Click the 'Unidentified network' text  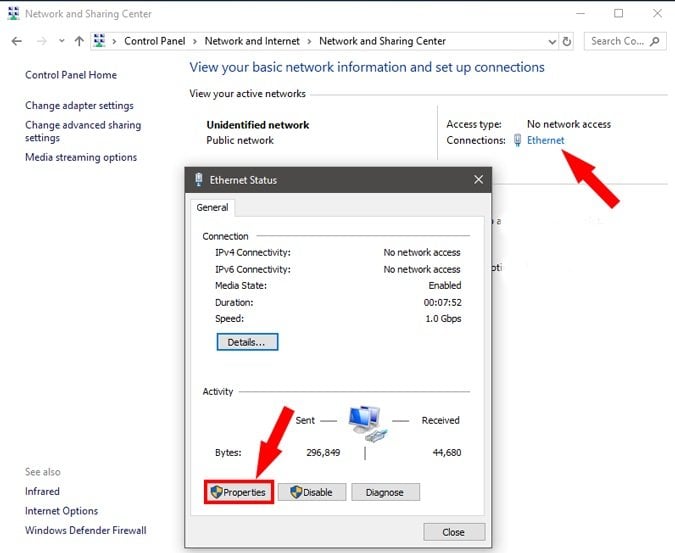258,125
